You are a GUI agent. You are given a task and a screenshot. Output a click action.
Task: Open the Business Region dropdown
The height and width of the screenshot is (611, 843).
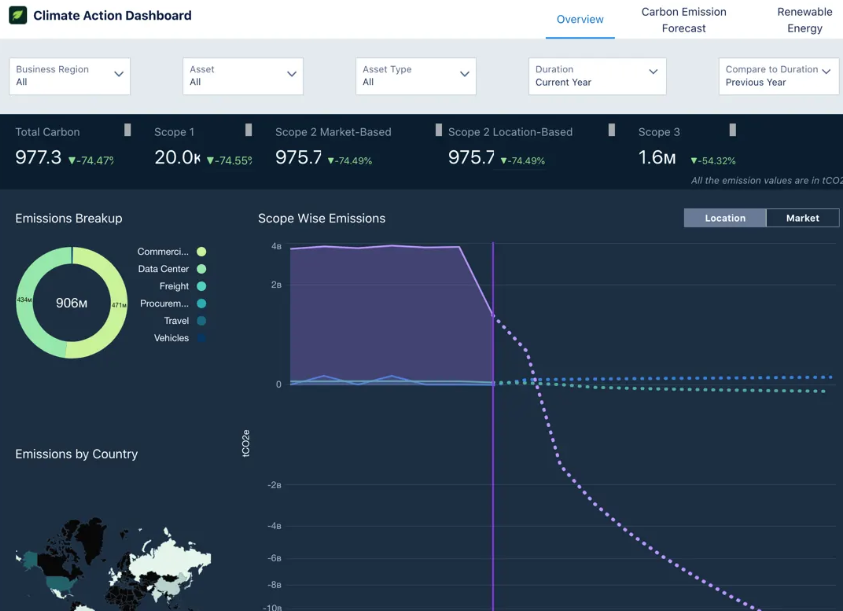(70, 76)
